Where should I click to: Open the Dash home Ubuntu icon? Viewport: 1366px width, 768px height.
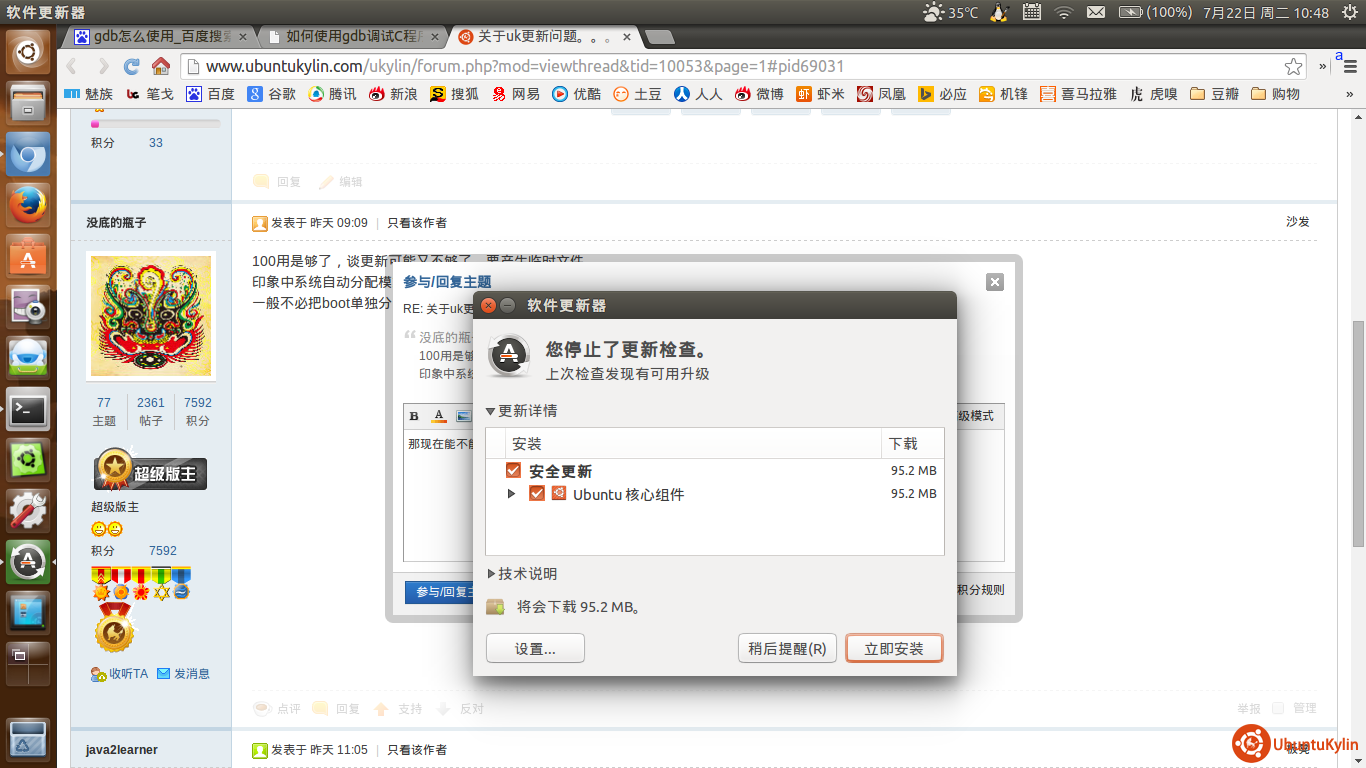click(x=28, y=52)
